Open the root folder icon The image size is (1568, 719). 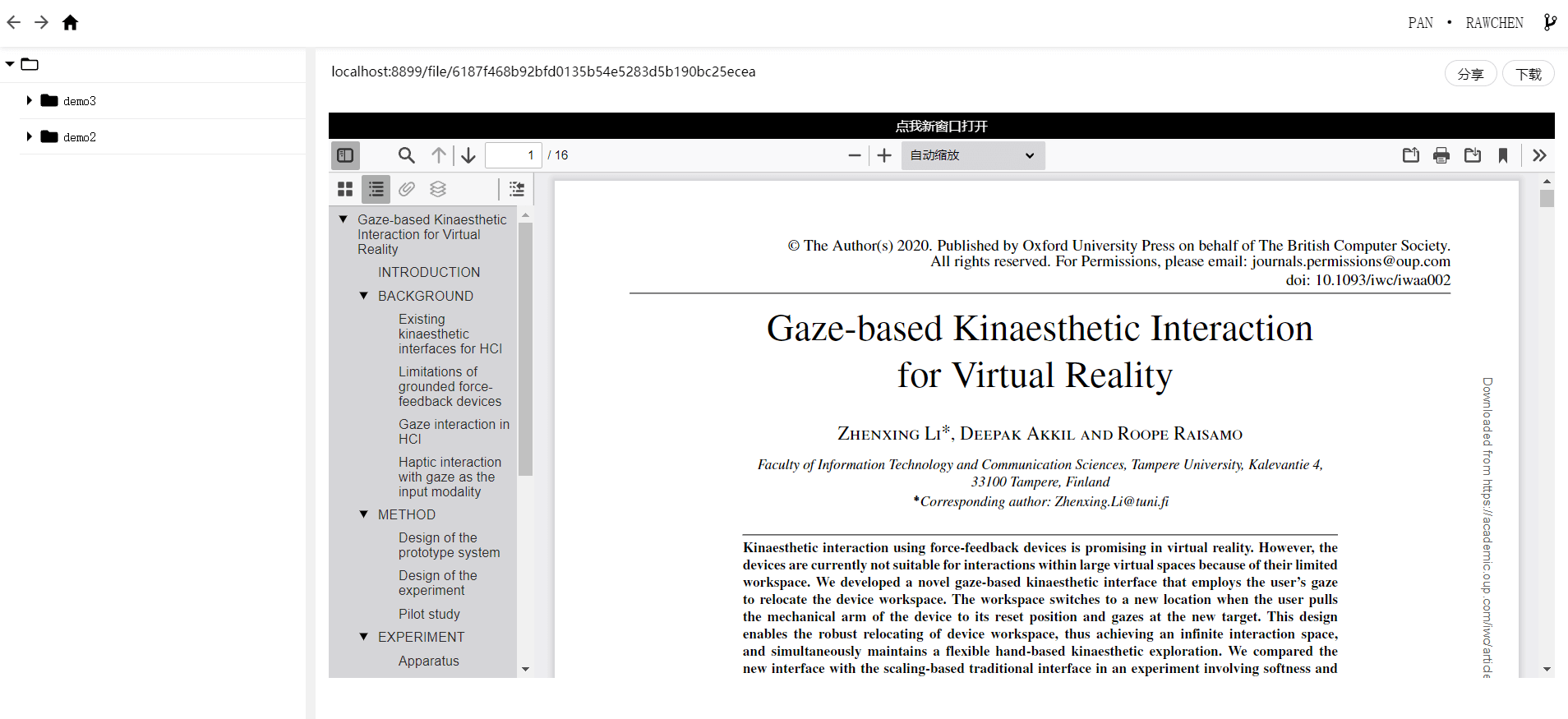pos(30,64)
